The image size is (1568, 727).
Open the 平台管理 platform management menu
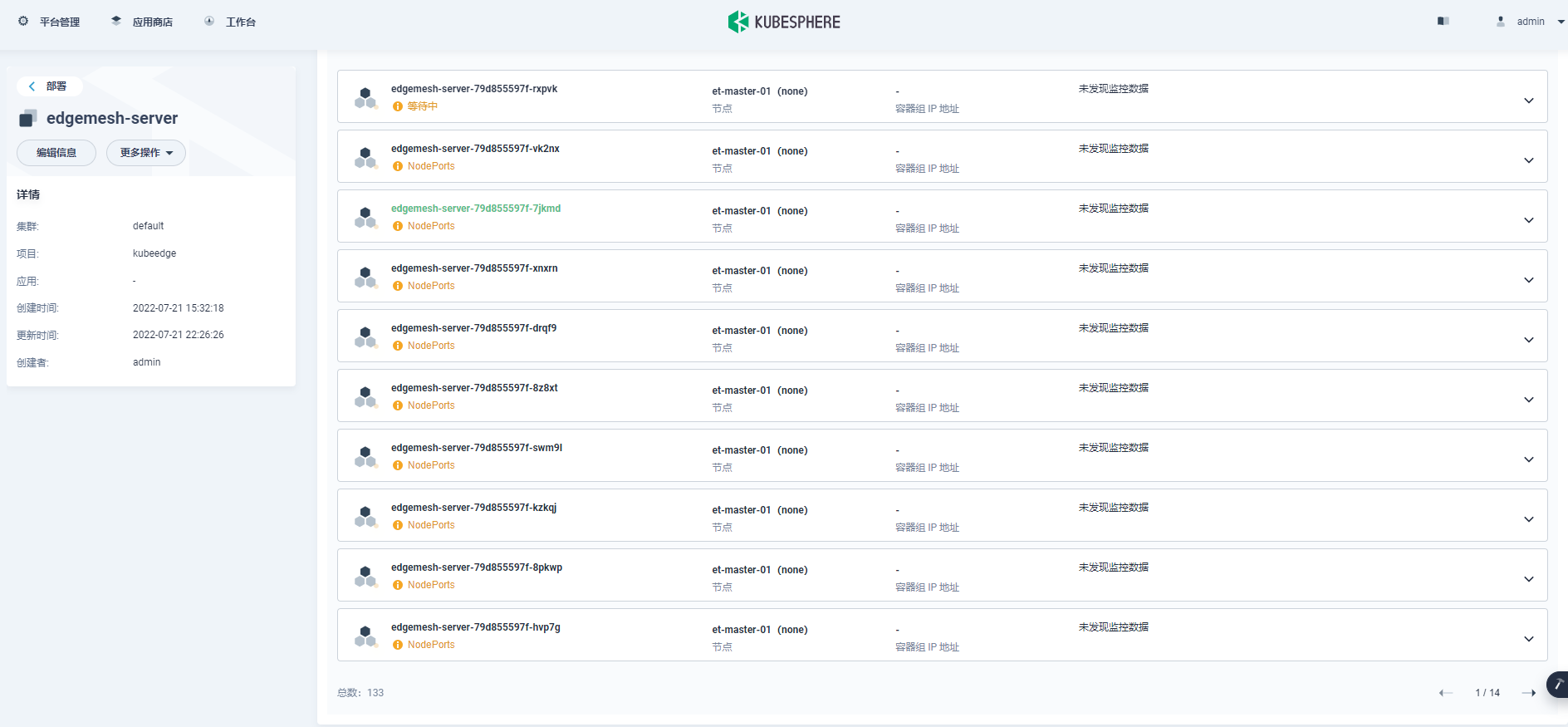(x=49, y=22)
